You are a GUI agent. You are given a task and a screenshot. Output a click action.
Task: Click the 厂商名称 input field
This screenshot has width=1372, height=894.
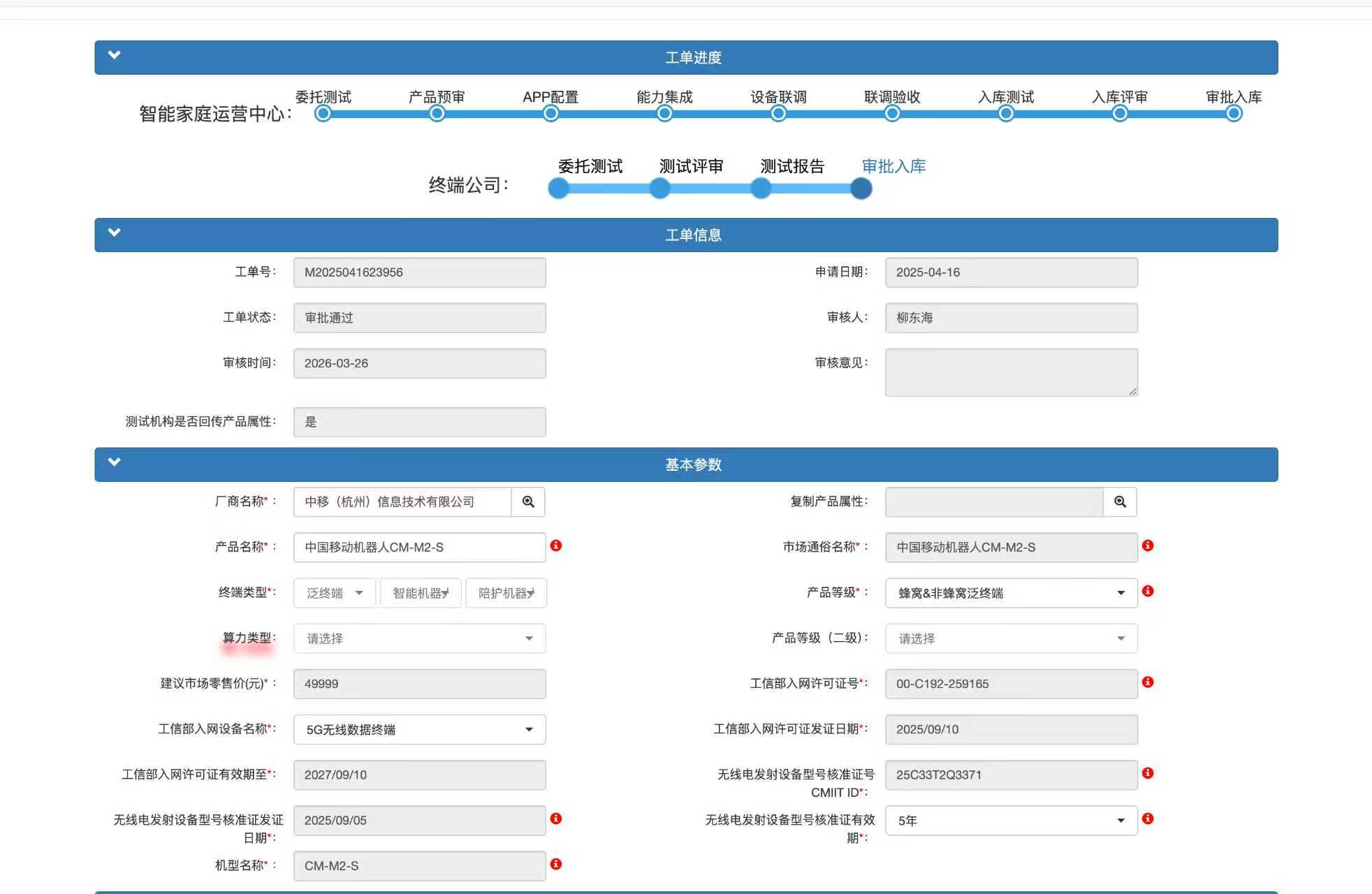[402, 501]
